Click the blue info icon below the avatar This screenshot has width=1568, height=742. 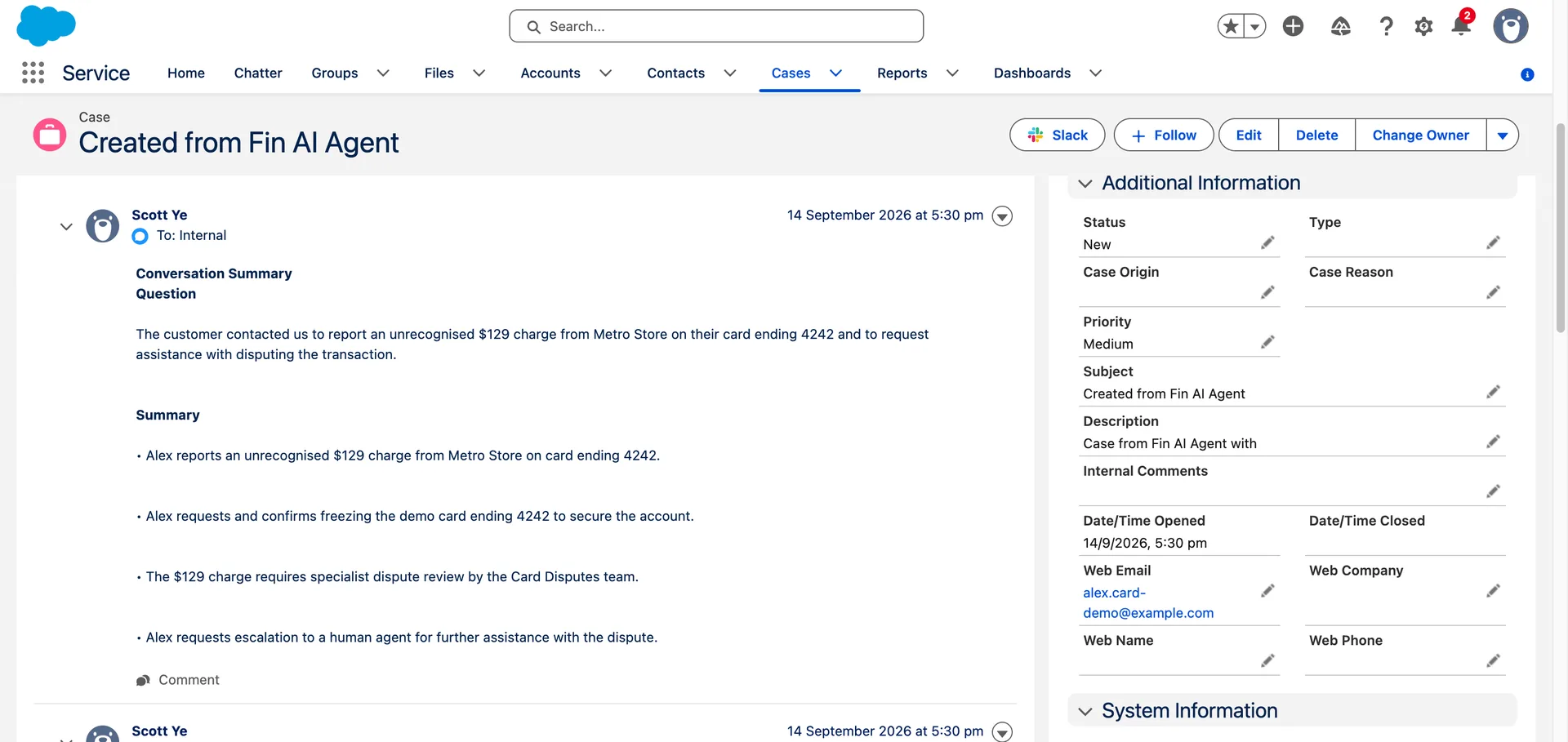(x=1527, y=74)
